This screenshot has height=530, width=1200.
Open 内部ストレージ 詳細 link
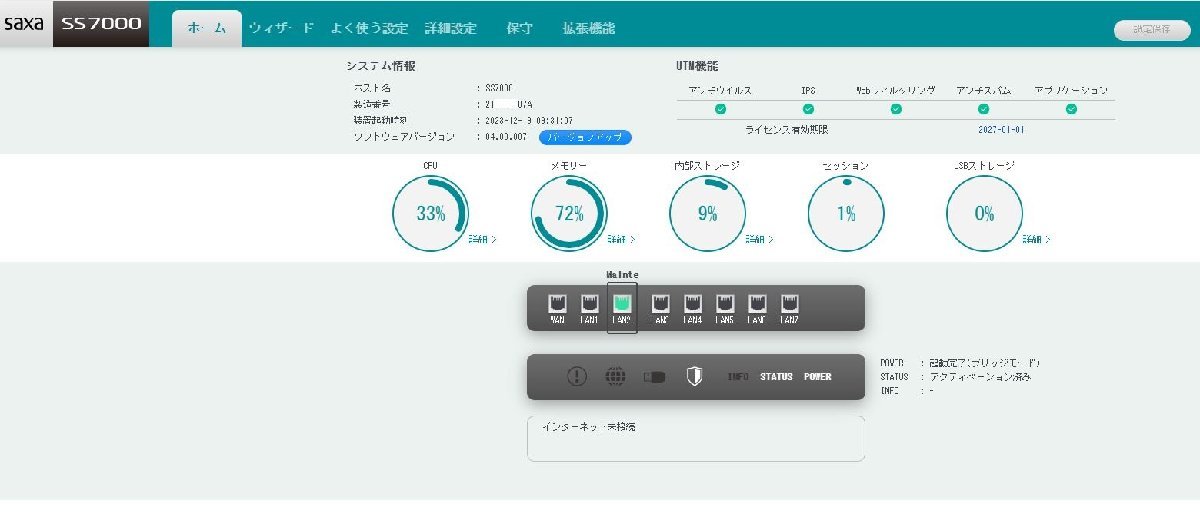coord(759,240)
